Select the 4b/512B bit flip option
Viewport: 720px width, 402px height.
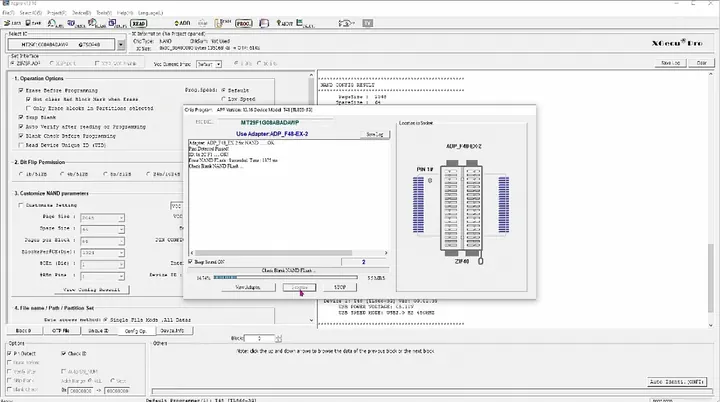[x=62, y=175]
